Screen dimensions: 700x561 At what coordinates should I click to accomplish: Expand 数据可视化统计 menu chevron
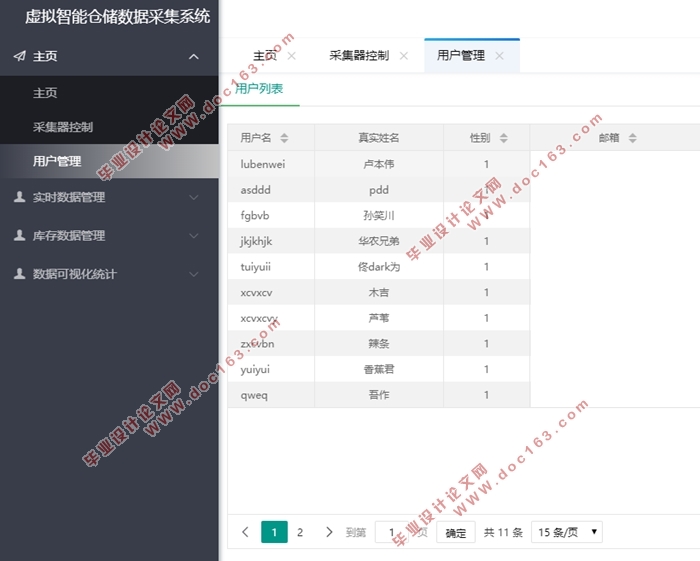click(193, 274)
